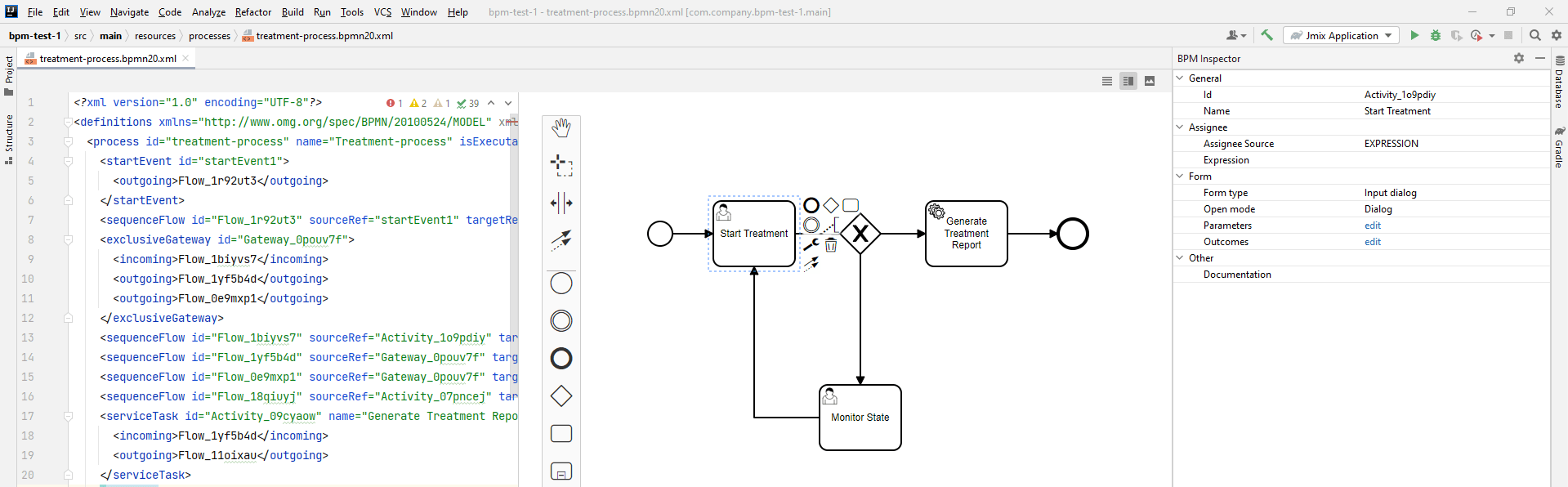The width and height of the screenshot is (1568, 487).
Task: Close the treatment-process.bpmn20.xml tab
Action: click(185, 58)
